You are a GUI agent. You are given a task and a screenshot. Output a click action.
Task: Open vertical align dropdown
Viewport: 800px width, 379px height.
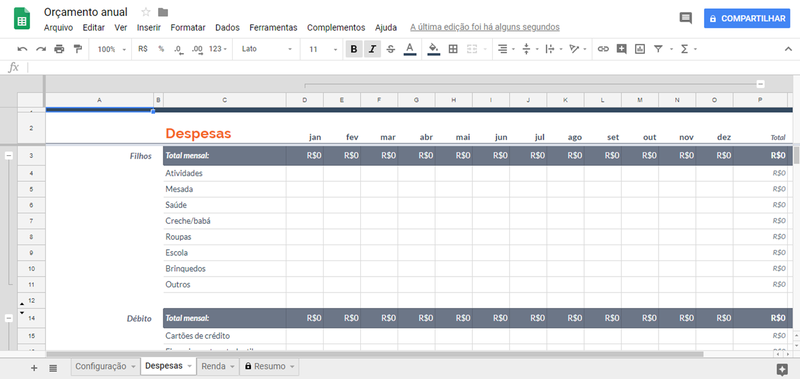coord(530,49)
